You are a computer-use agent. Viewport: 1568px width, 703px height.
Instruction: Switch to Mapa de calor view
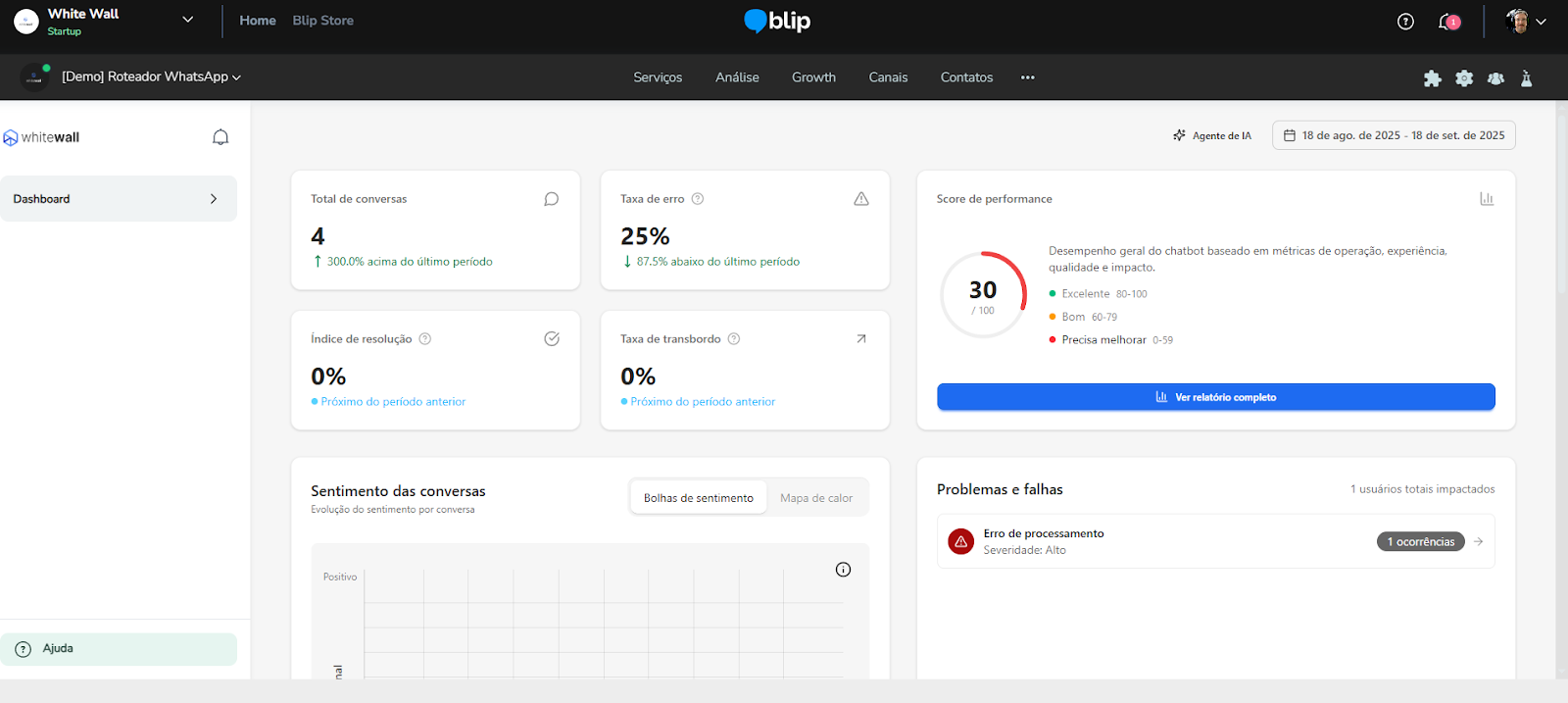pyautogui.click(x=816, y=498)
